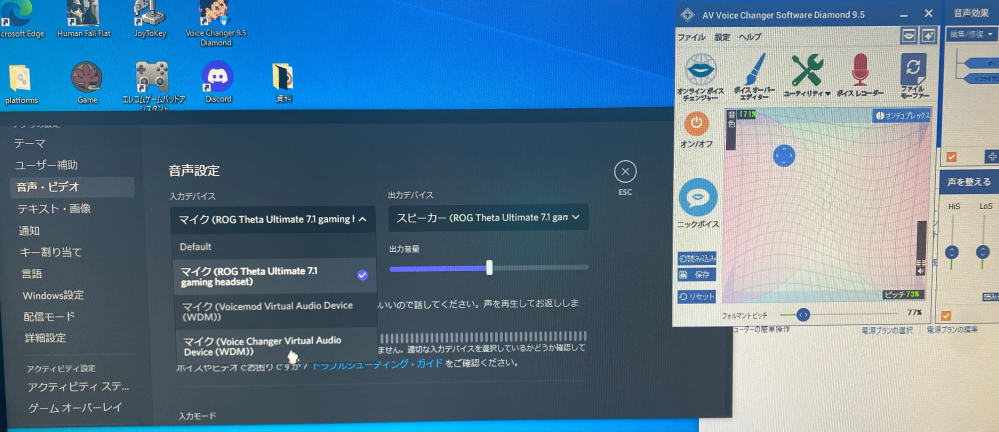Adjust the 出力音量 output volume slider
This screenshot has width=999, height=432.
(489, 268)
